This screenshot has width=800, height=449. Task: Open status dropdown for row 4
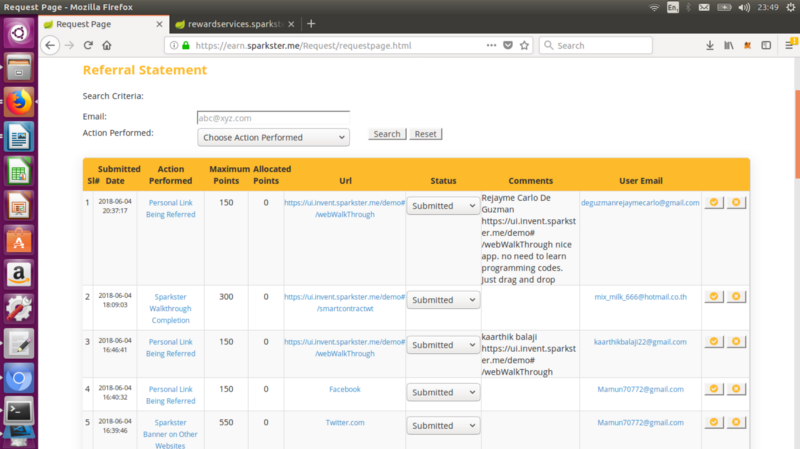[443, 392]
